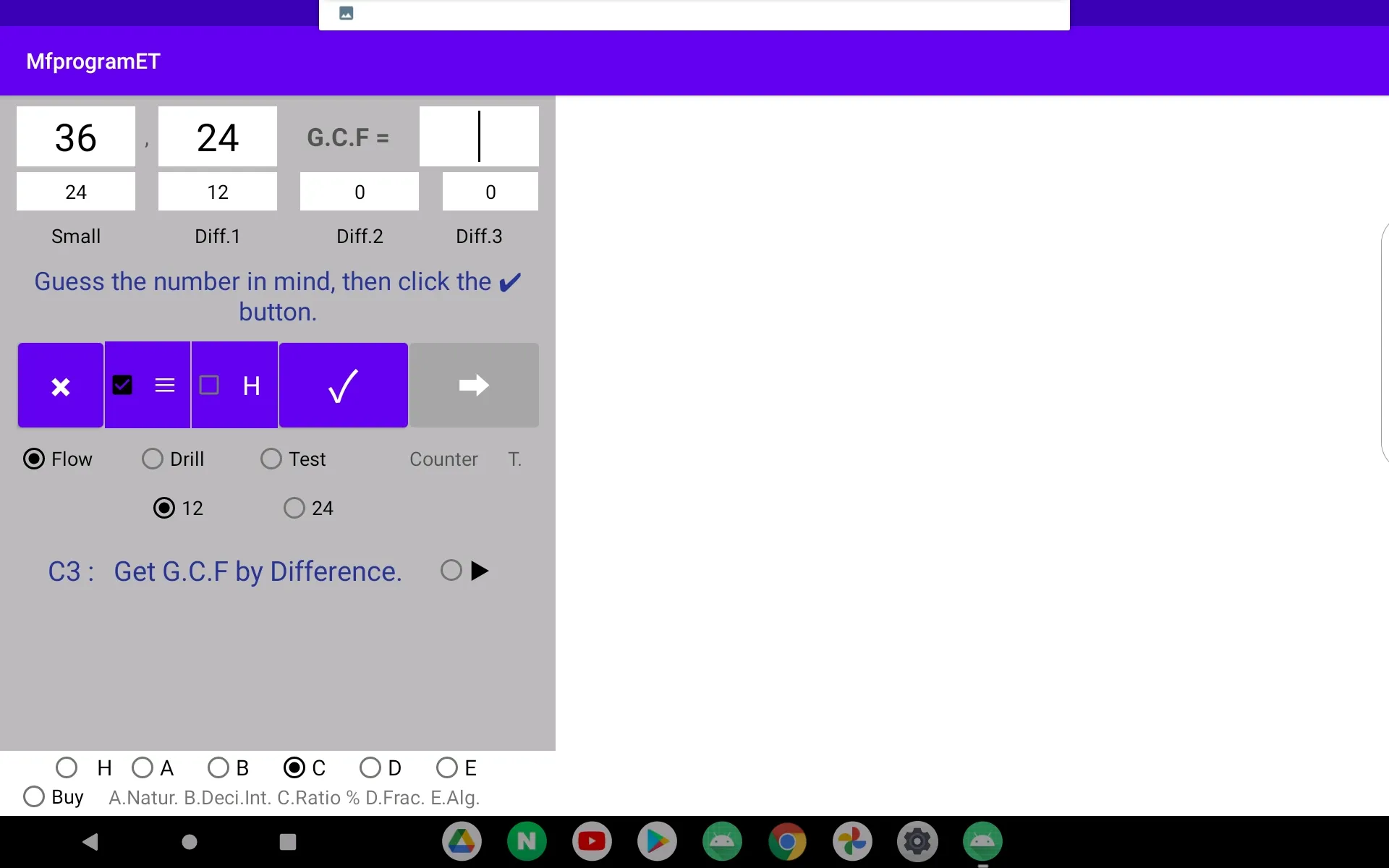Click the checkbox selection icon
The image size is (1389, 868).
124,385
